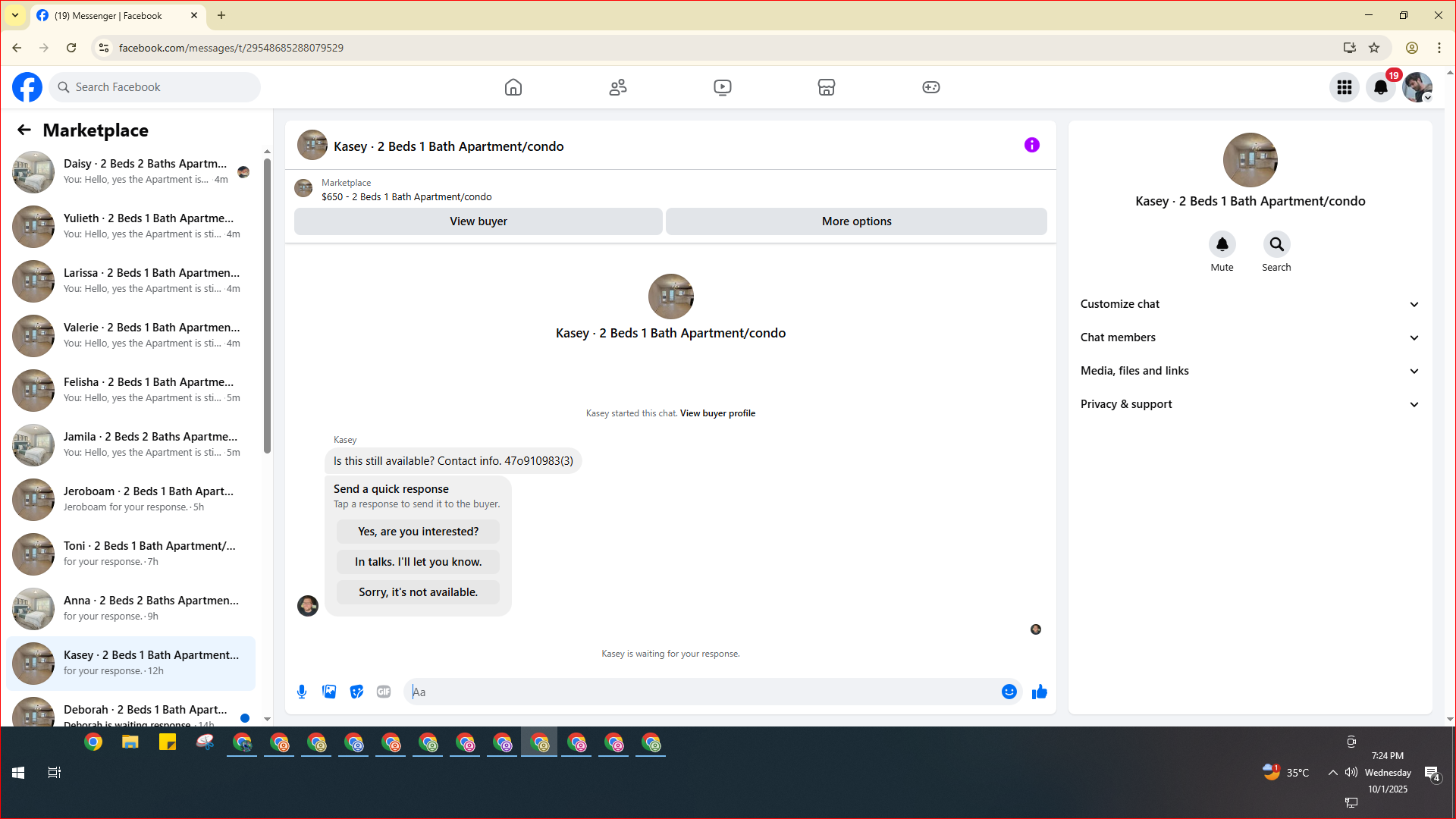1456x819 pixels.
Task: Open the Deborah conversation
Action: pos(130,711)
